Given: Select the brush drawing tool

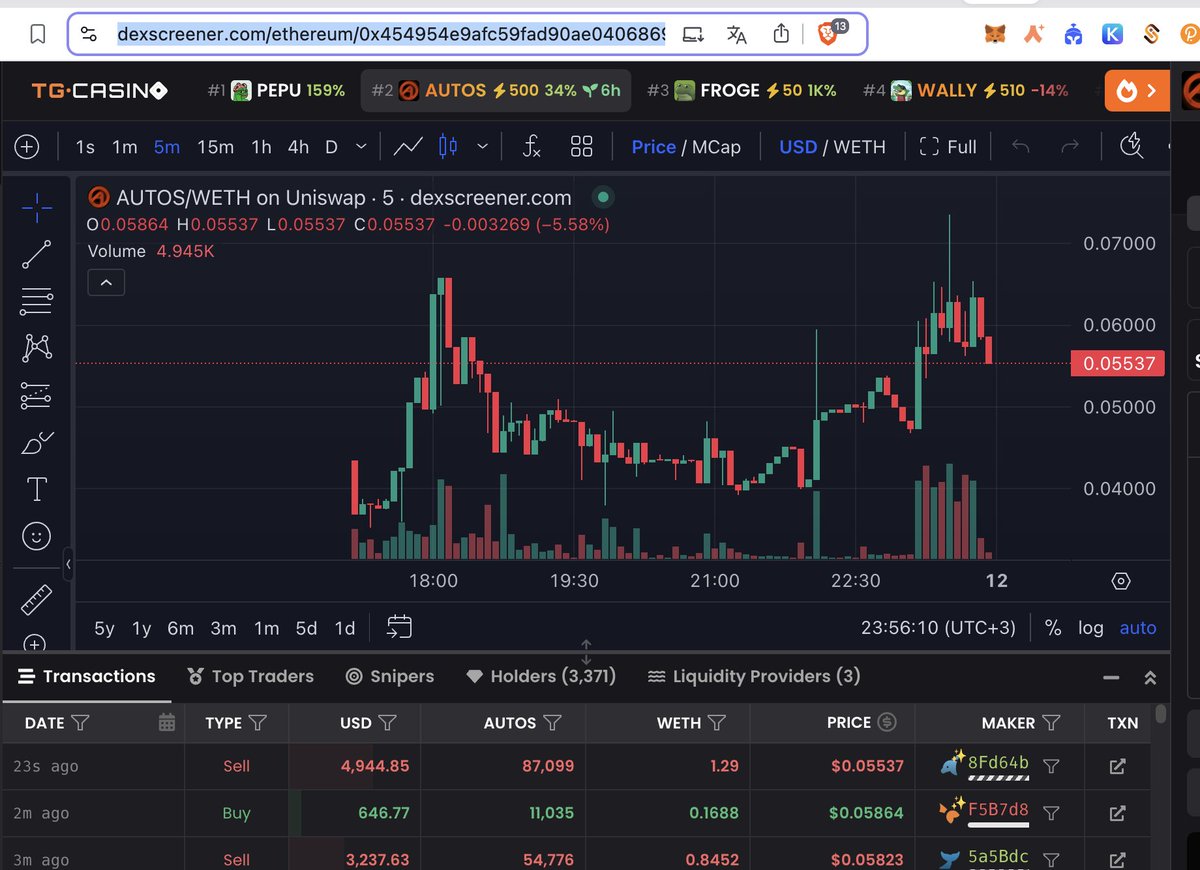Looking at the screenshot, I should coord(36,442).
